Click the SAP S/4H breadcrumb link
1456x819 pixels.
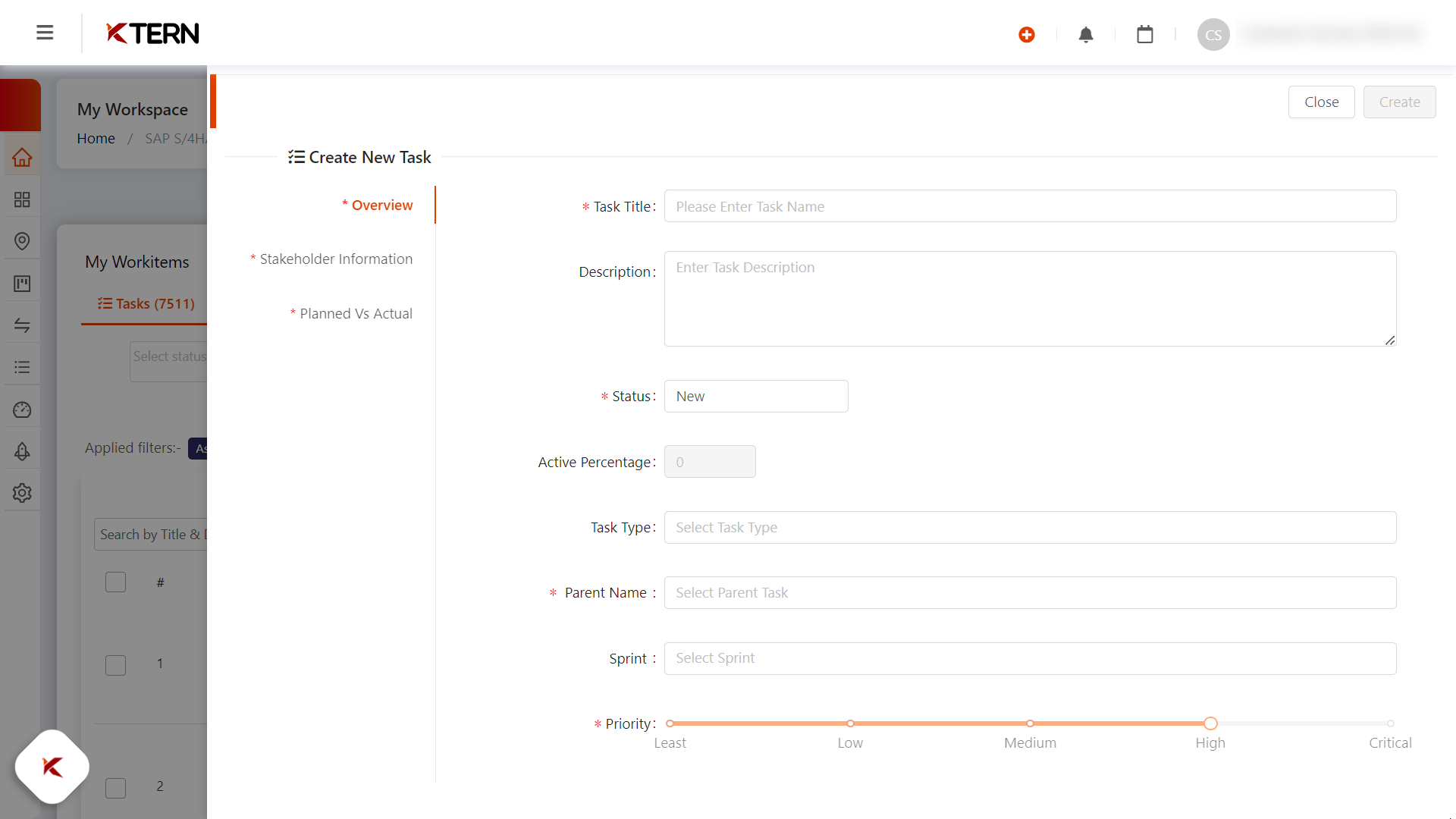pos(175,138)
